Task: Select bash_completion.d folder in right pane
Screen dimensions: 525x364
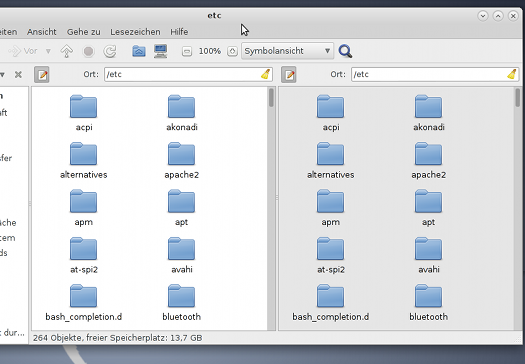Action: click(x=331, y=302)
